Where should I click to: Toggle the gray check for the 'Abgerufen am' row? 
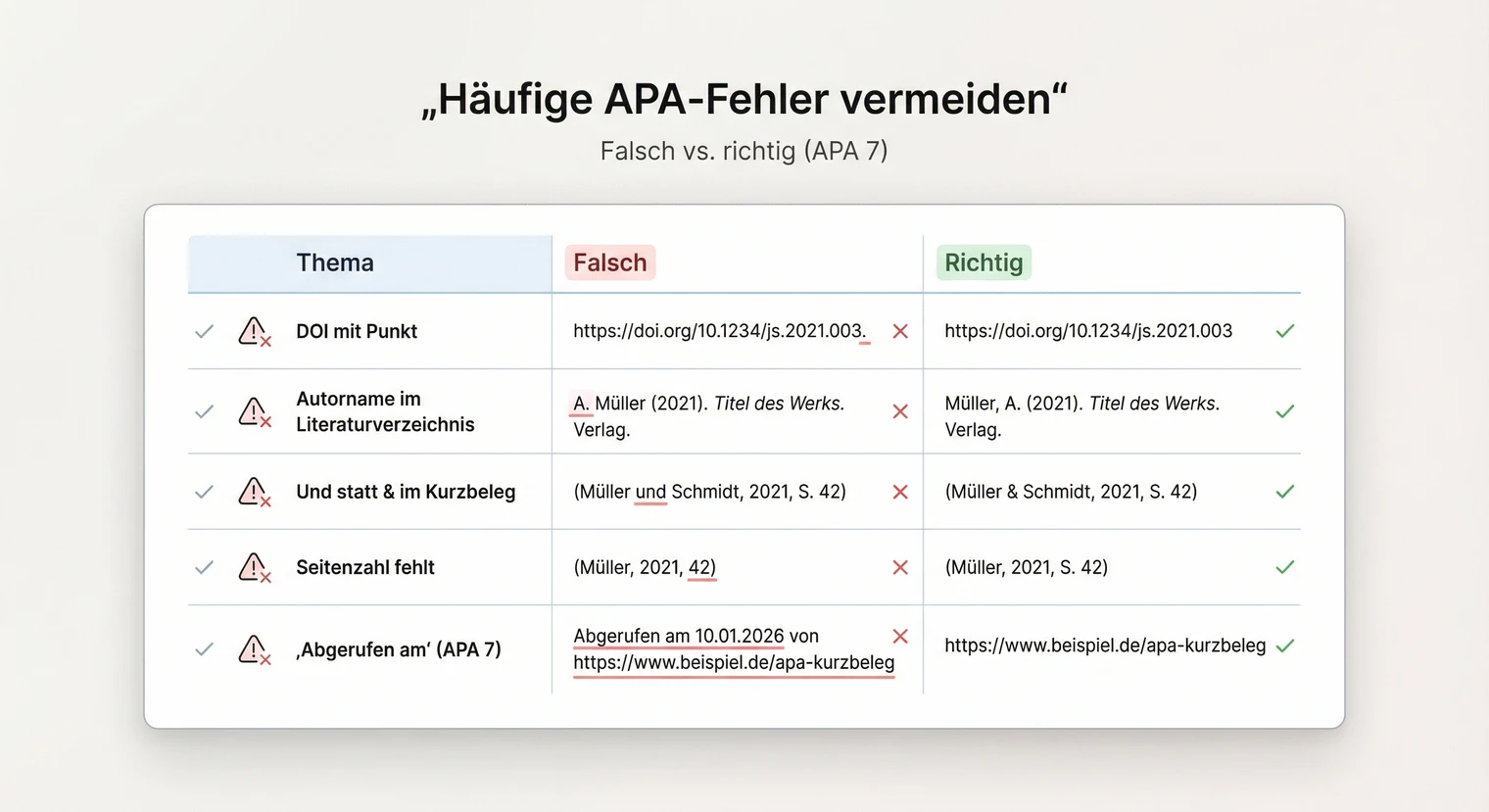coord(204,649)
